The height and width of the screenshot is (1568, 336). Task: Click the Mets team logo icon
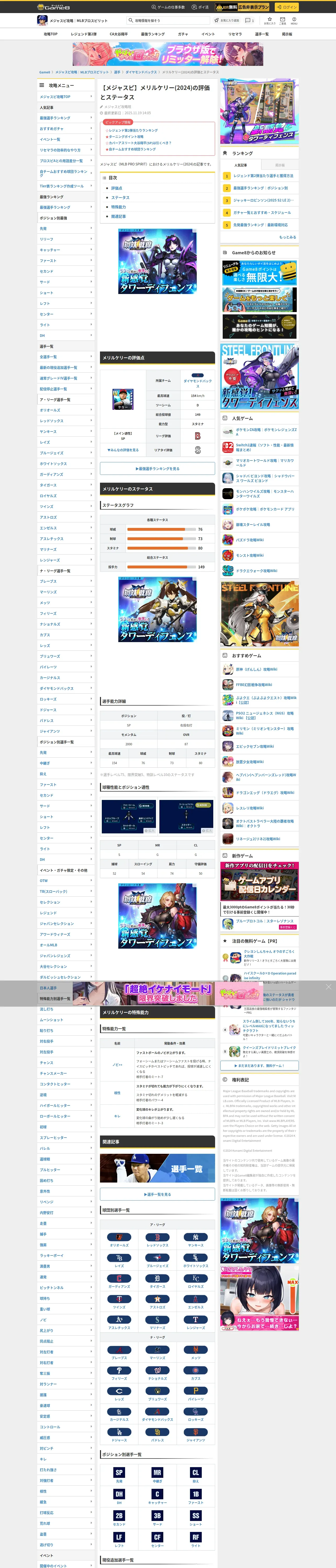tap(196, 1350)
